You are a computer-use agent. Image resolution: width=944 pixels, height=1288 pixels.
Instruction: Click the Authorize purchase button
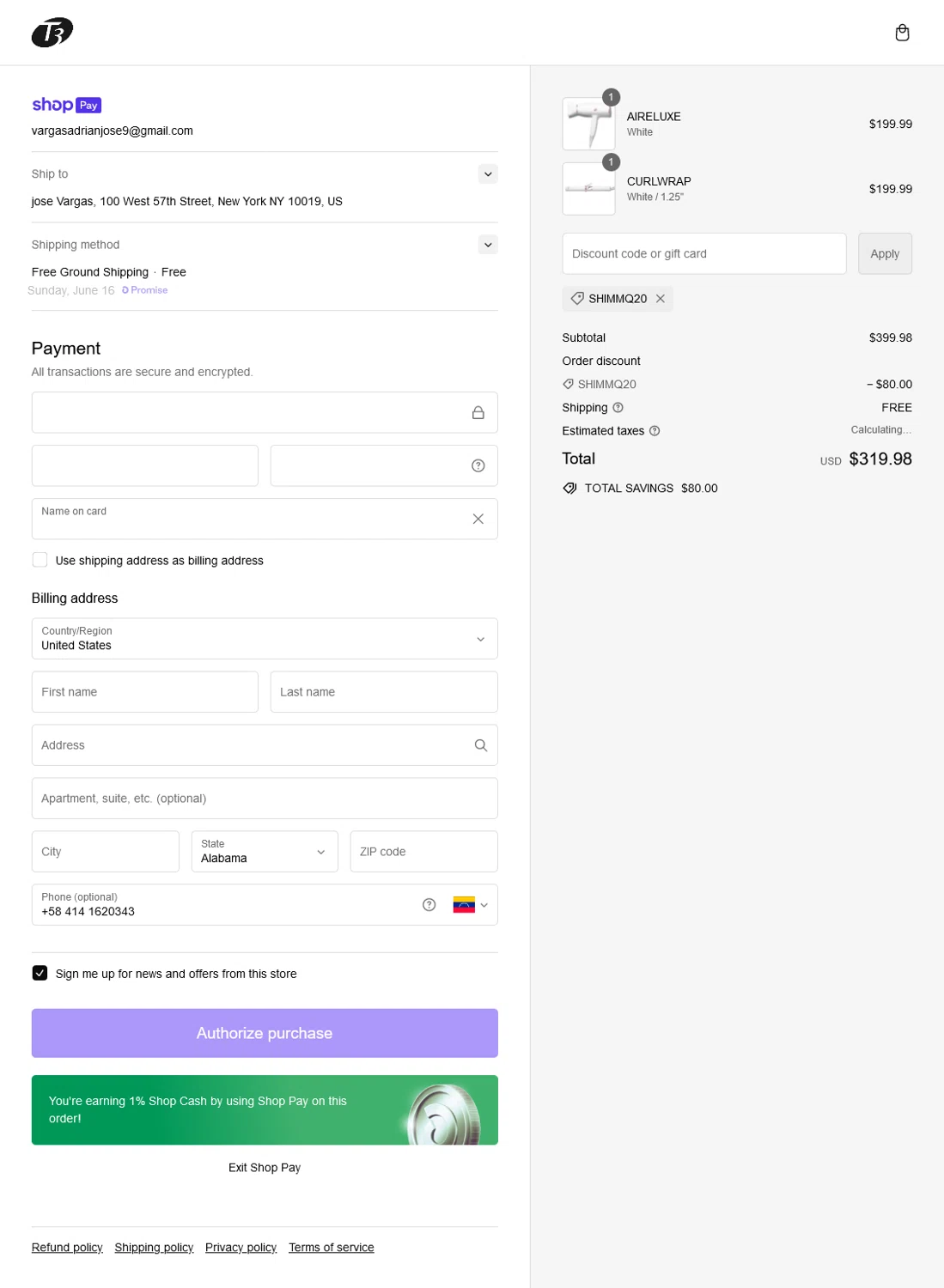point(265,1033)
